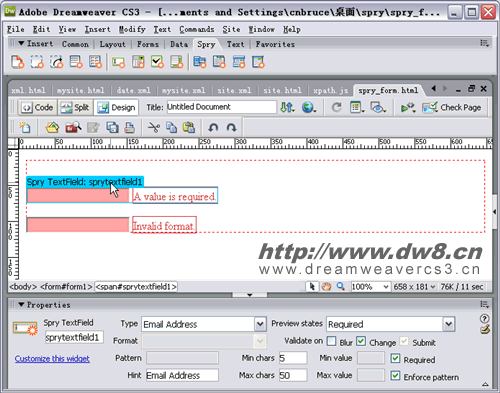Open the Site menu
The width and height of the screenshot is (500, 393).
point(231,29)
